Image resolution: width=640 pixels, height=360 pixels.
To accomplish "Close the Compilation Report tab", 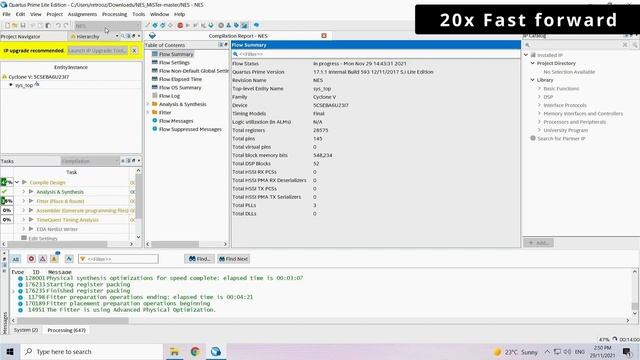I will tap(324, 36).
